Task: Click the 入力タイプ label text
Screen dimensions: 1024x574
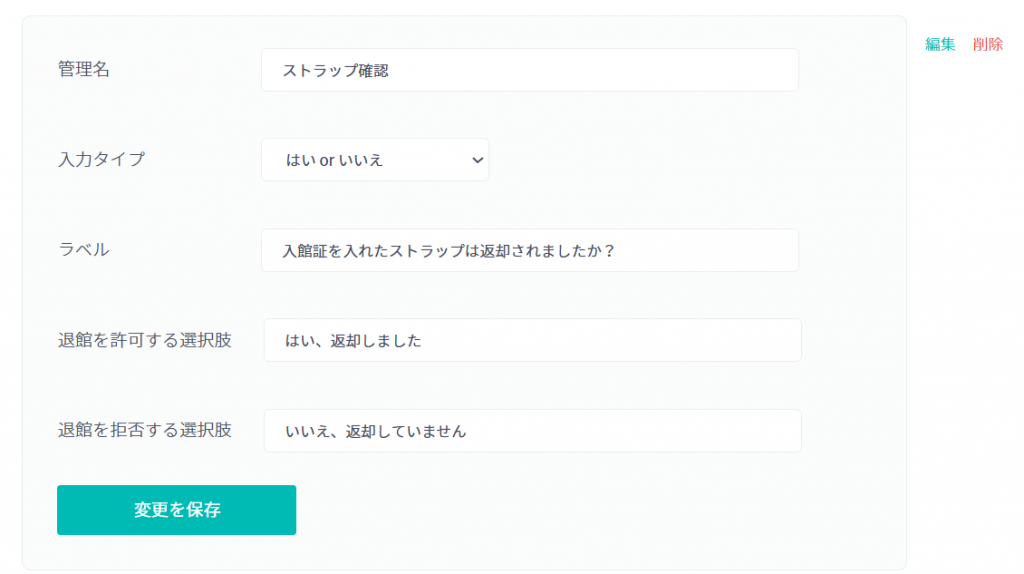Action: pos(101,159)
